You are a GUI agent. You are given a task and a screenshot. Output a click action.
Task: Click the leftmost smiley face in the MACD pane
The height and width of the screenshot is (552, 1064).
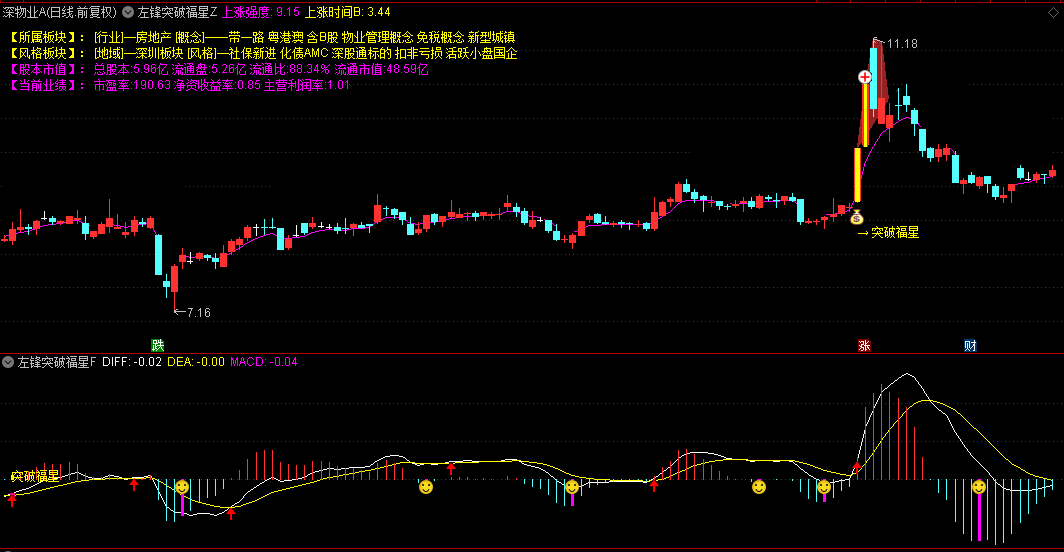tap(182, 487)
